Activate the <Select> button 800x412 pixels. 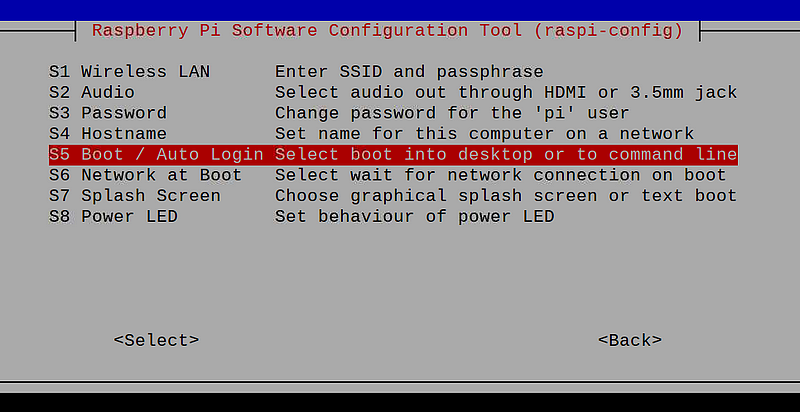pyautogui.click(x=156, y=340)
